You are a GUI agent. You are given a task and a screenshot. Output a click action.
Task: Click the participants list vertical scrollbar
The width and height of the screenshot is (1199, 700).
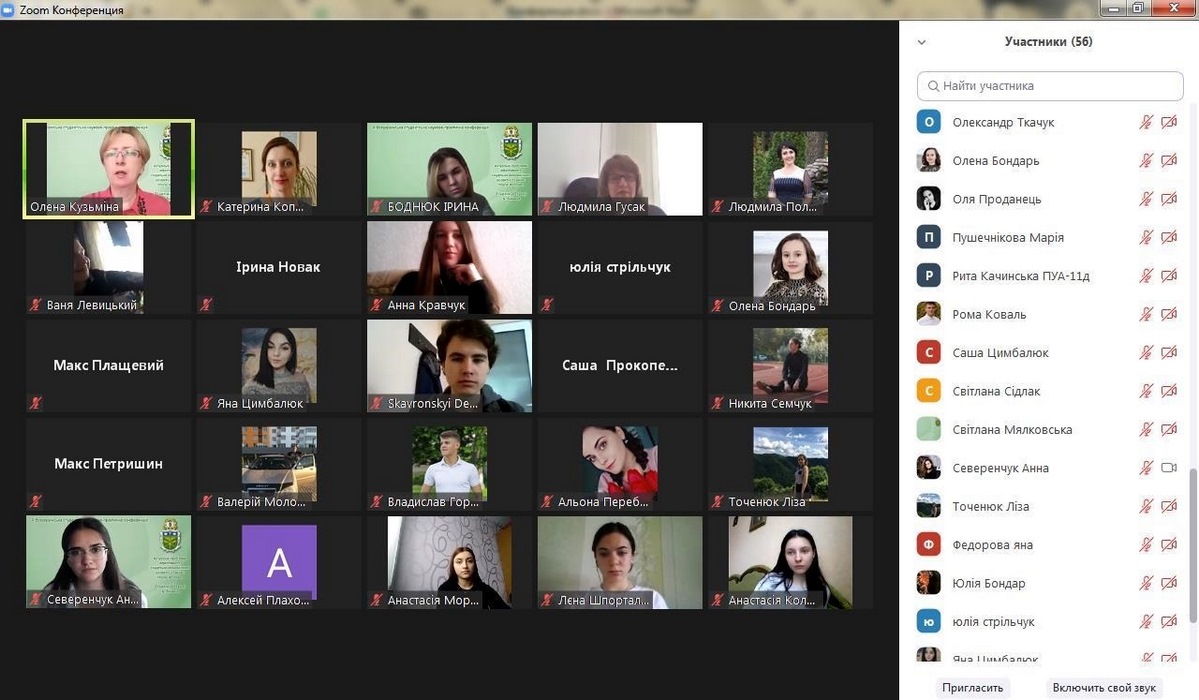(1190, 500)
